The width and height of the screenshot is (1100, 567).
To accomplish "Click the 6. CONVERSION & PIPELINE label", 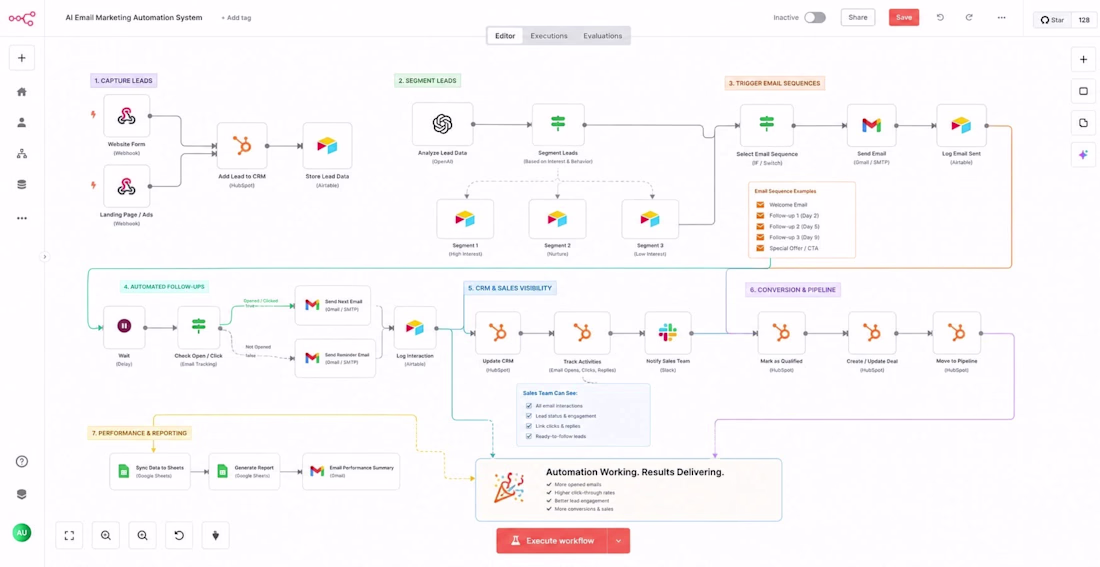I will tap(793, 289).
